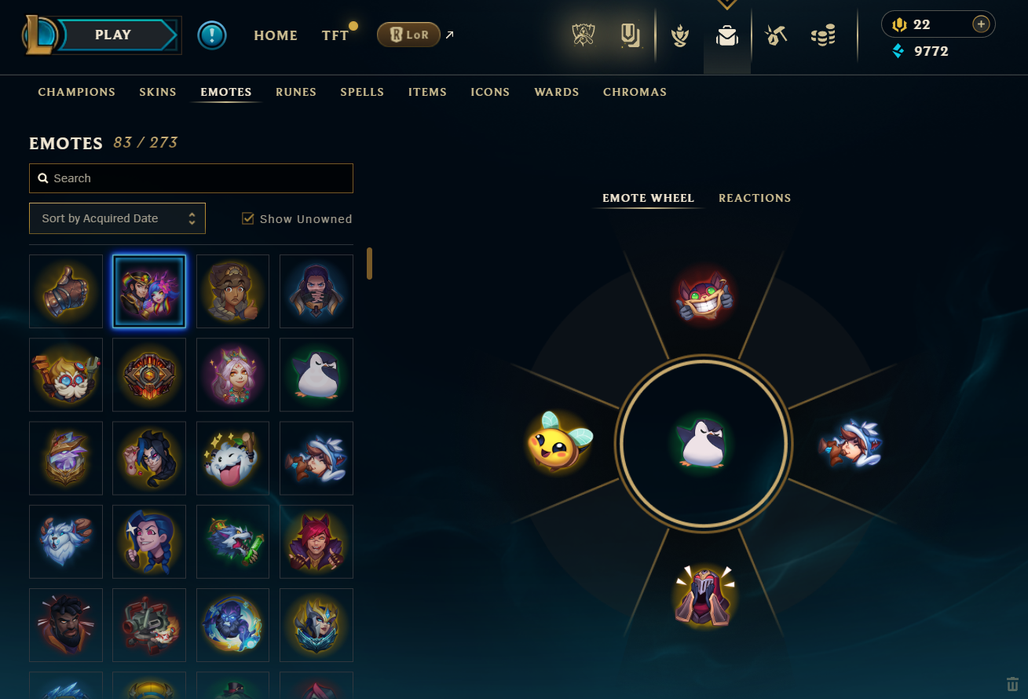
Task: Expand the Sort by Acquired Date dropdown
Action: 117,218
